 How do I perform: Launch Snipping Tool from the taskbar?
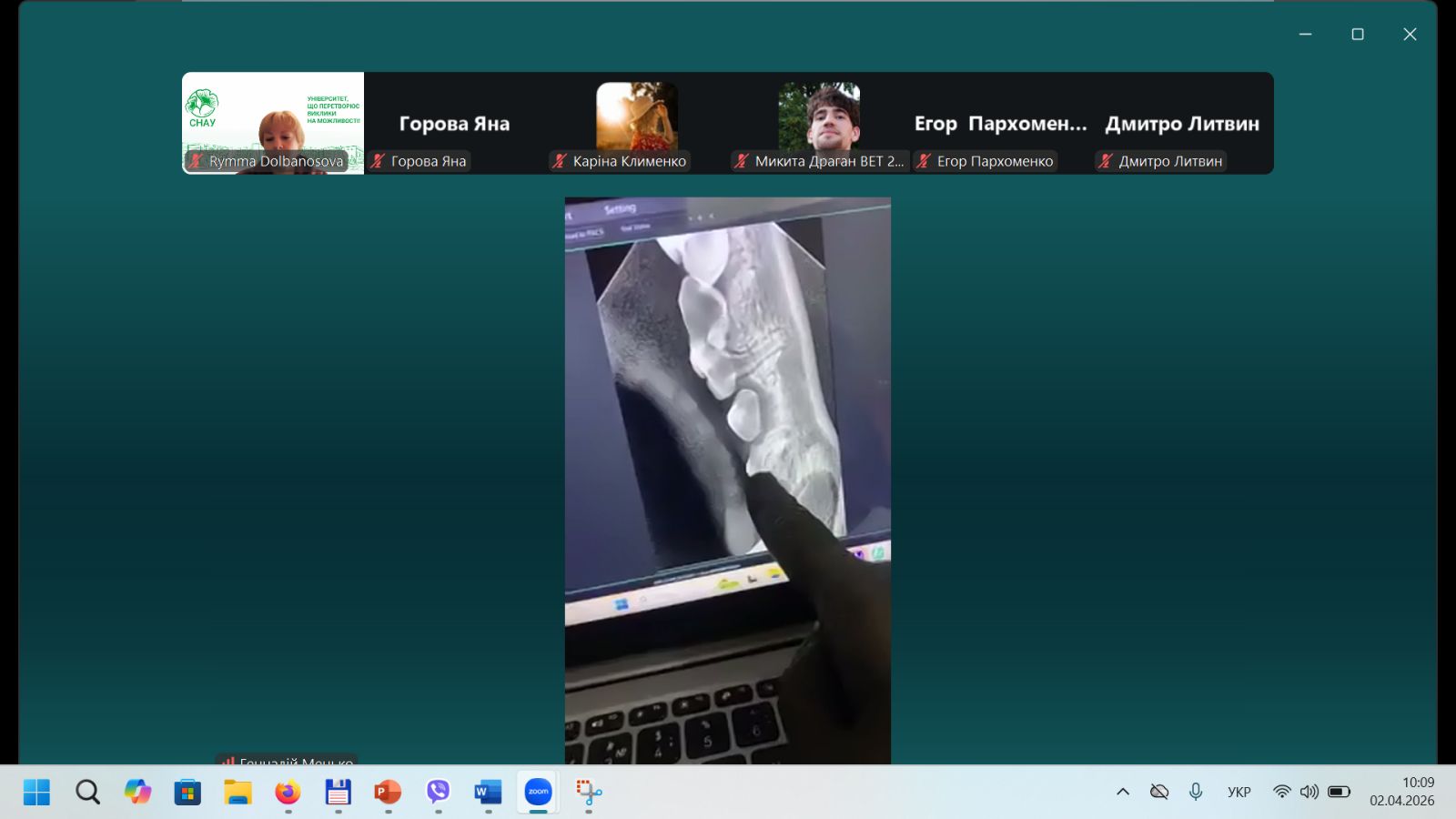pos(589,792)
